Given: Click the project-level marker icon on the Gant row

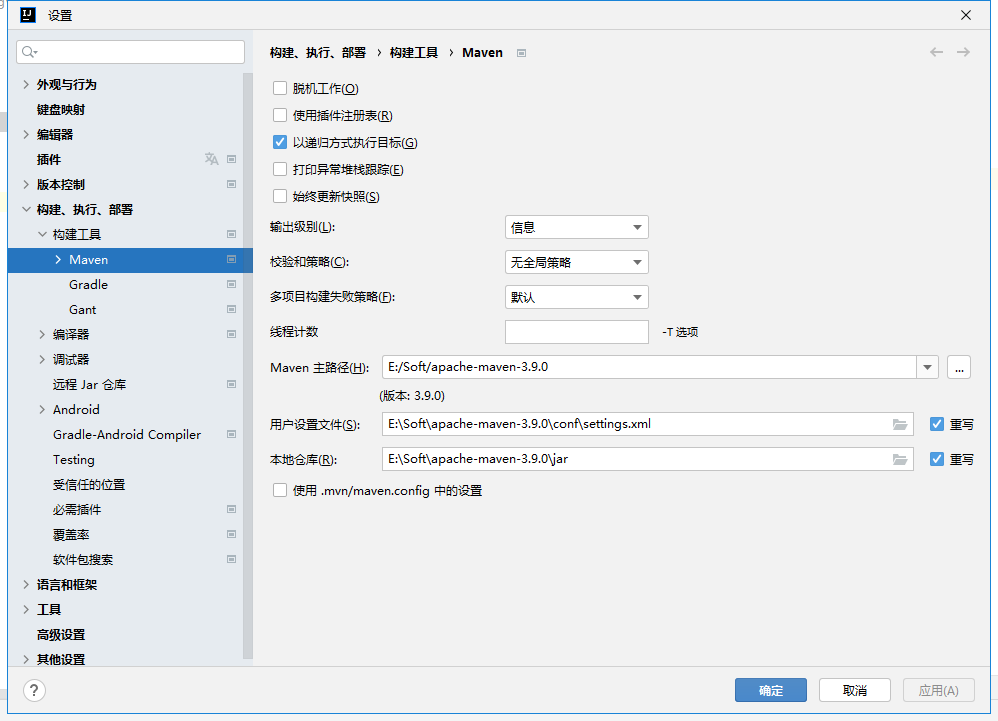Looking at the screenshot, I should click(x=232, y=309).
